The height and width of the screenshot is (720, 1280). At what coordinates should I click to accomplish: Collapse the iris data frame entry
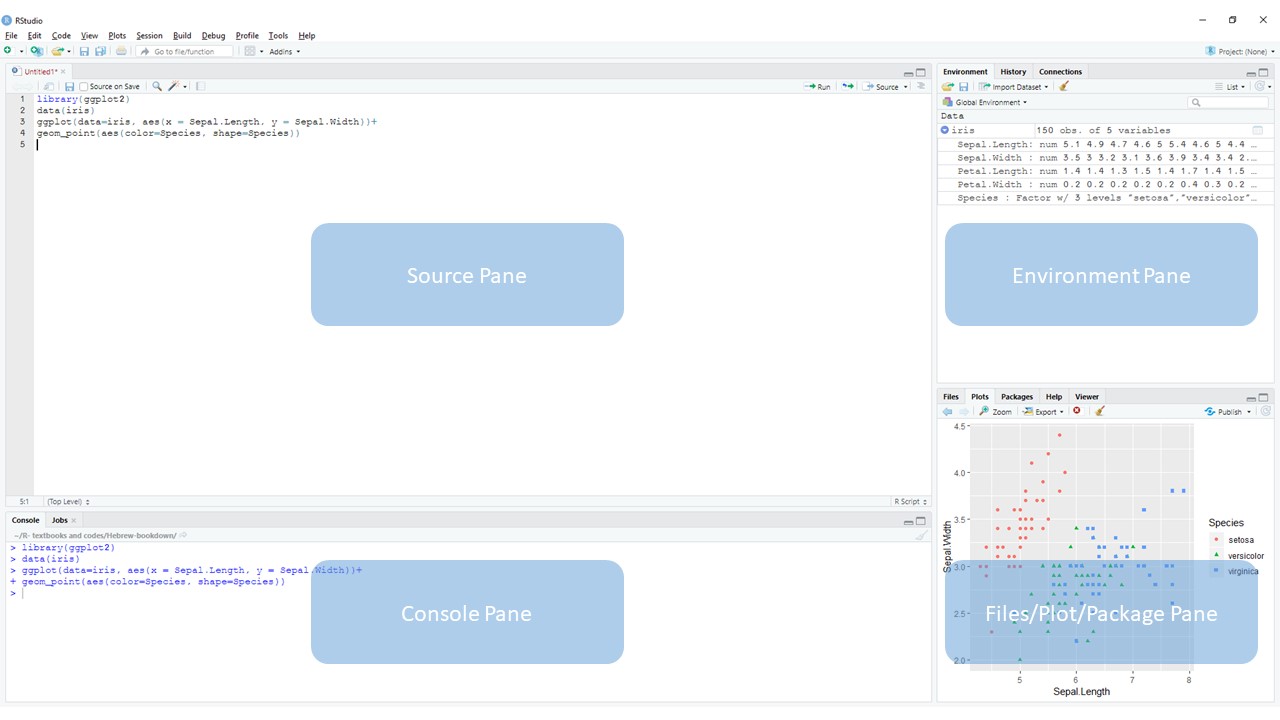(945, 130)
